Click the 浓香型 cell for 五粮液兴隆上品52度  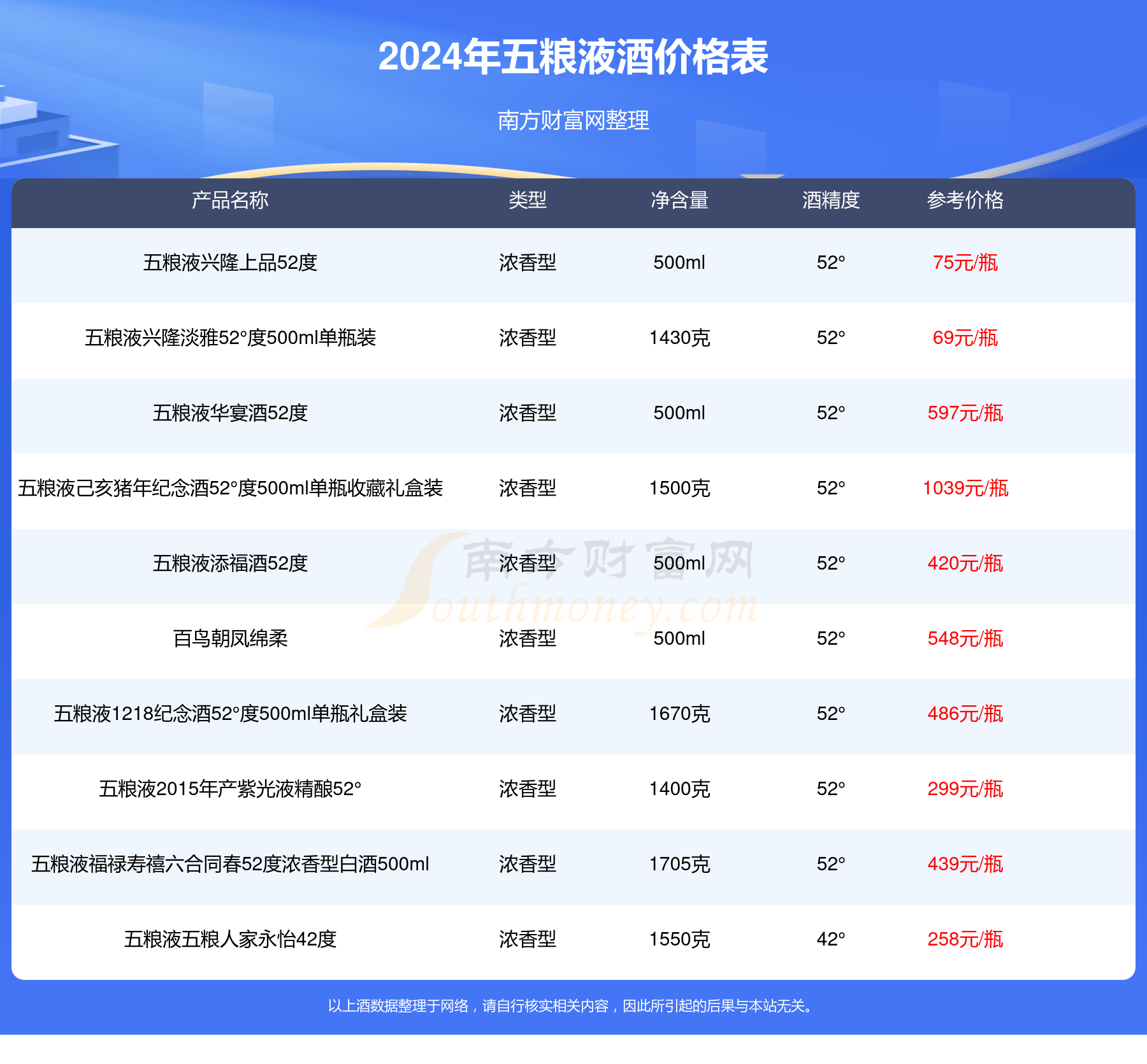point(528,262)
